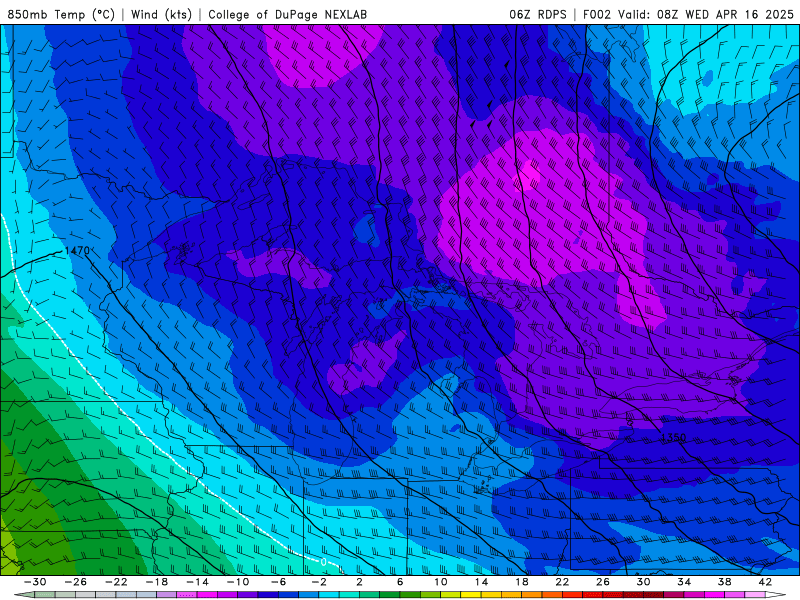Click the 18 color bar label
This screenshot has width=800, height=600.
(x=521, y=582)
